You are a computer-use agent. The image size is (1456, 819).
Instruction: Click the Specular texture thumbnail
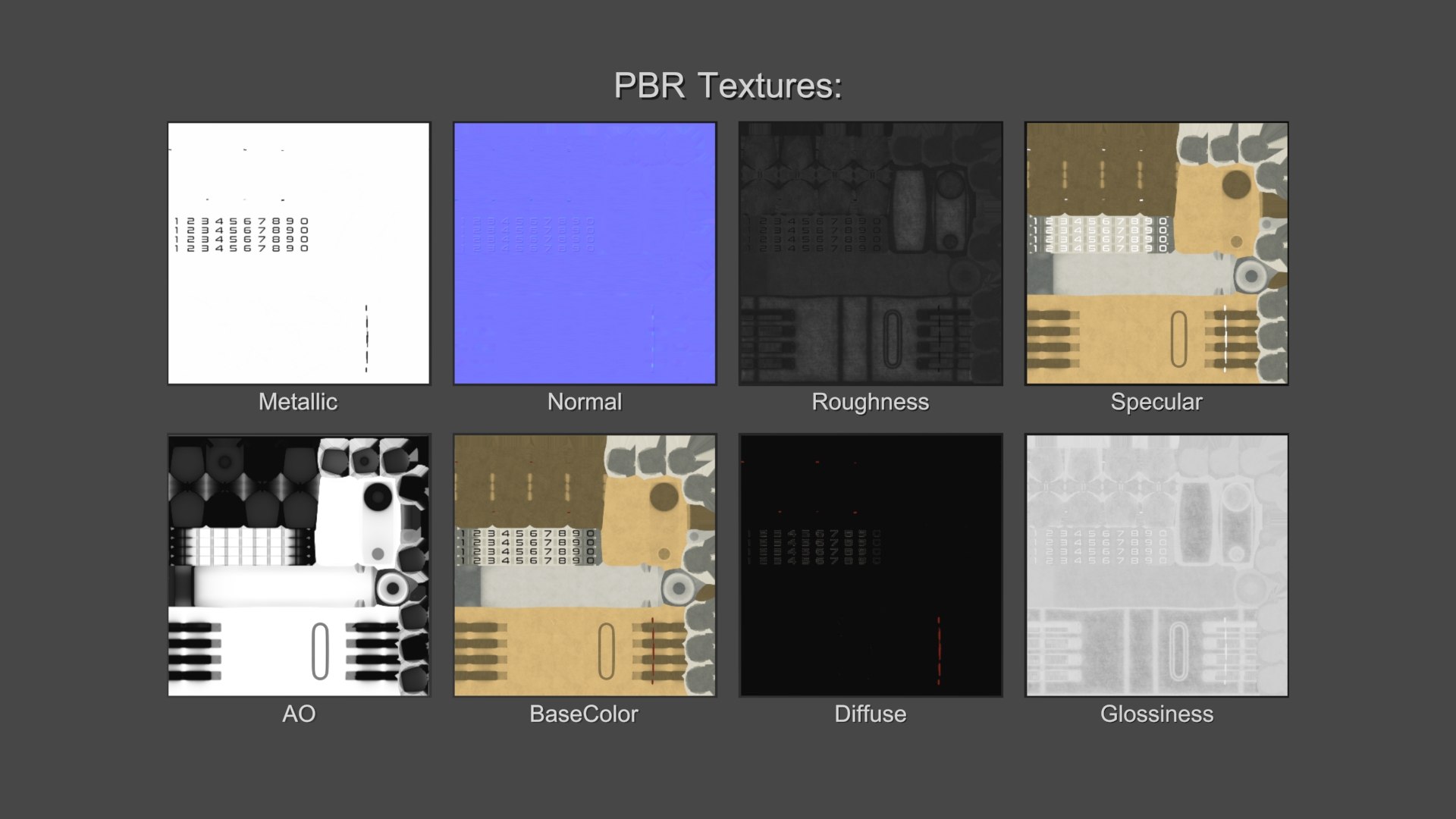click(x=1156, y=253)
